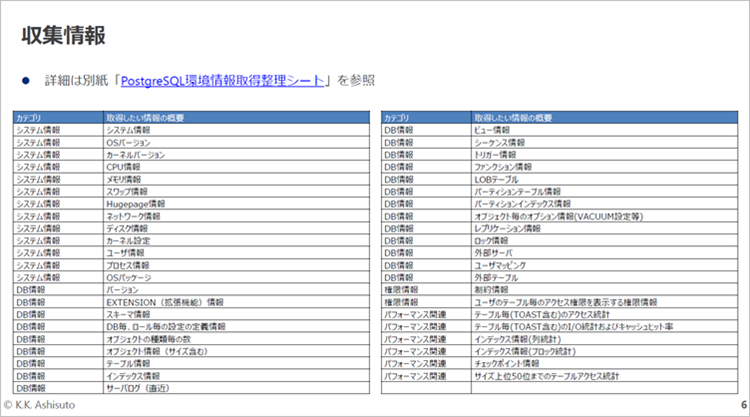
Task: Click the パーティションテーブル情報 cell
Action: point(605,192)
